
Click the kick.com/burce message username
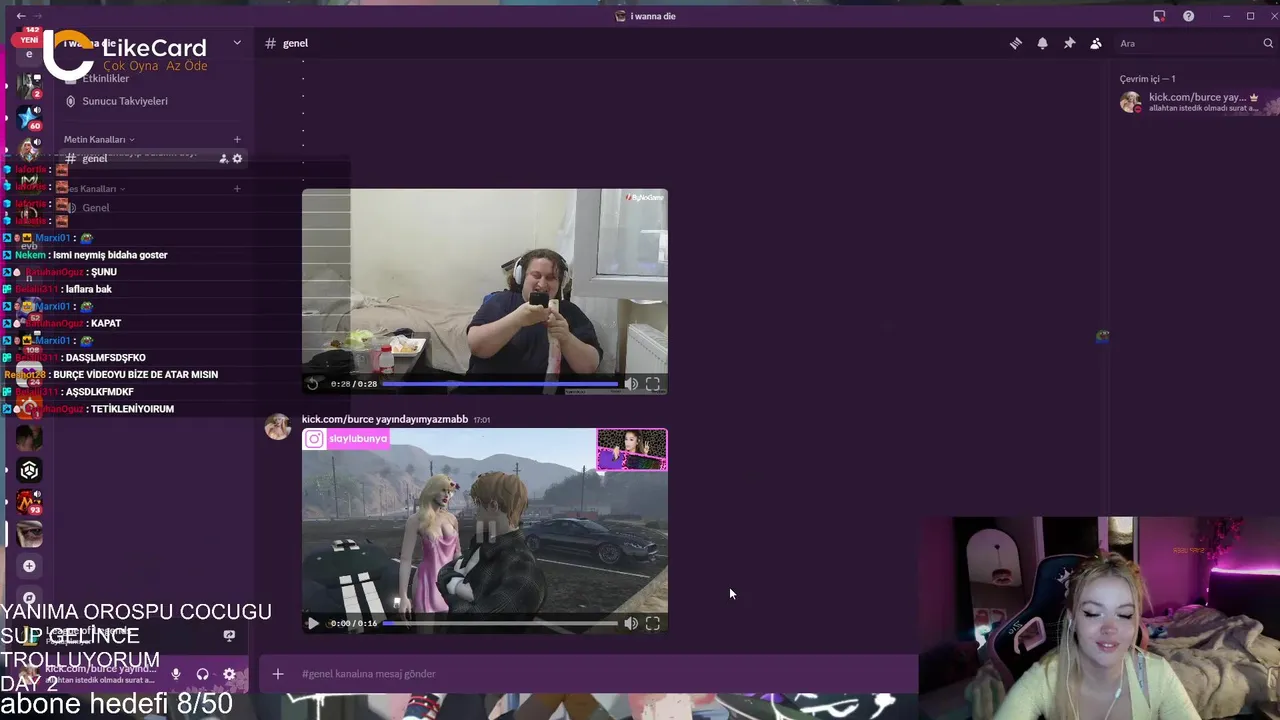(x=385, y=419)
